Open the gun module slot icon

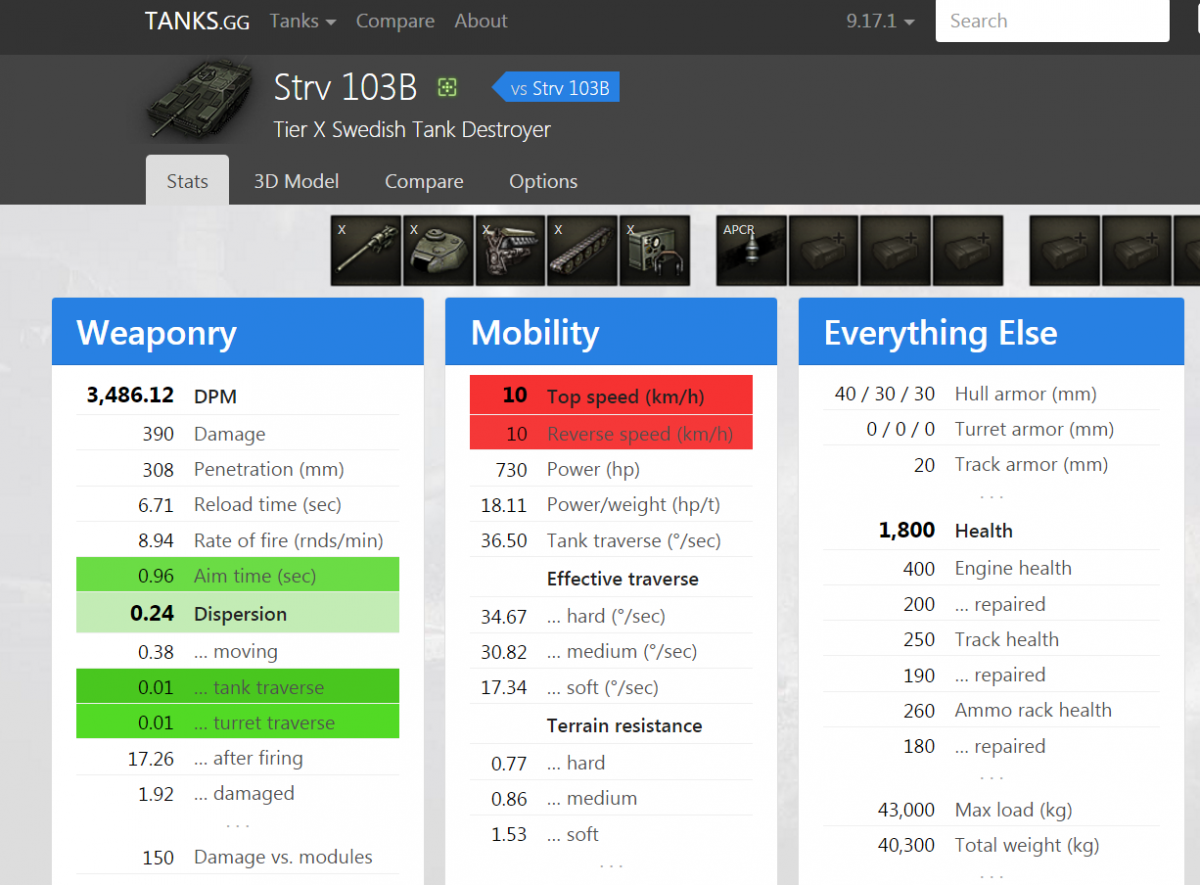[366, 251]
